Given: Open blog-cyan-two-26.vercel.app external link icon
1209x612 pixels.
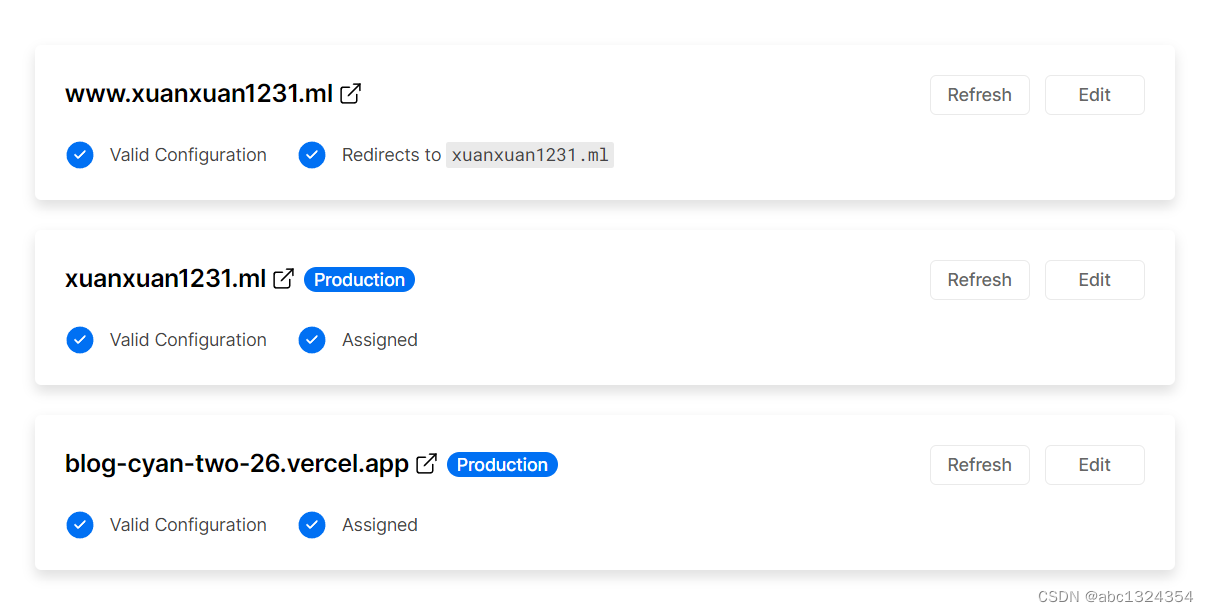Looking at the screenshot, I should (x=426, y=463).
